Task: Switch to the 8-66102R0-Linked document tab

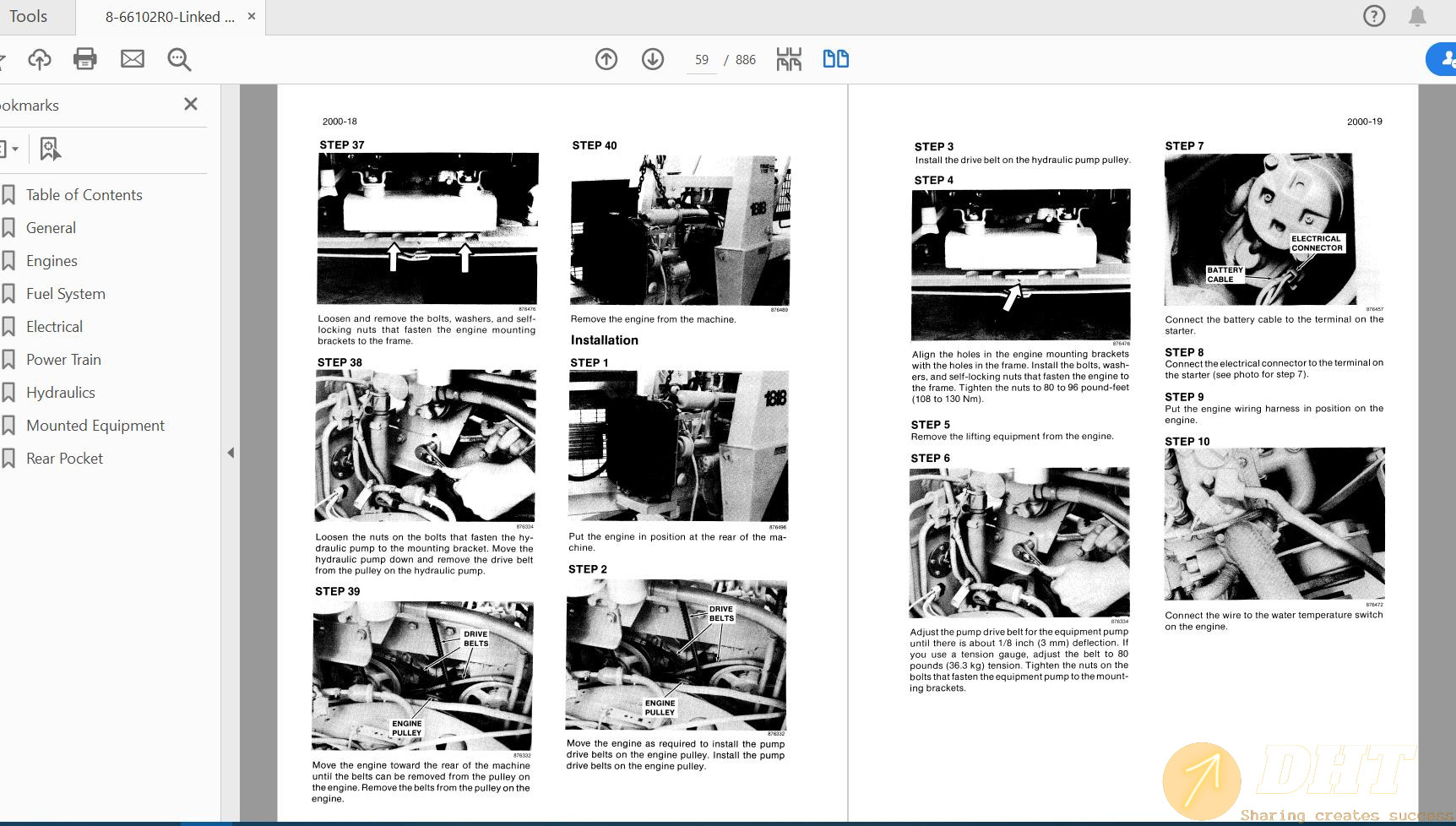Action: point(170,17)
